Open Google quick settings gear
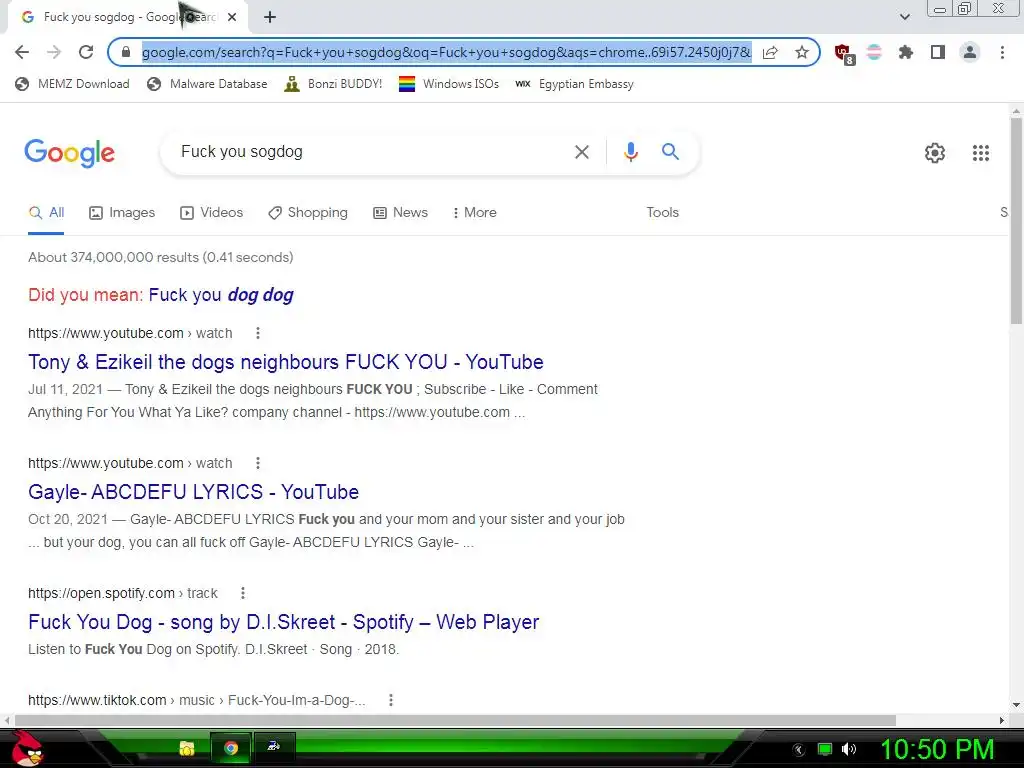The image size is (1024, 768). click(935, 153)
